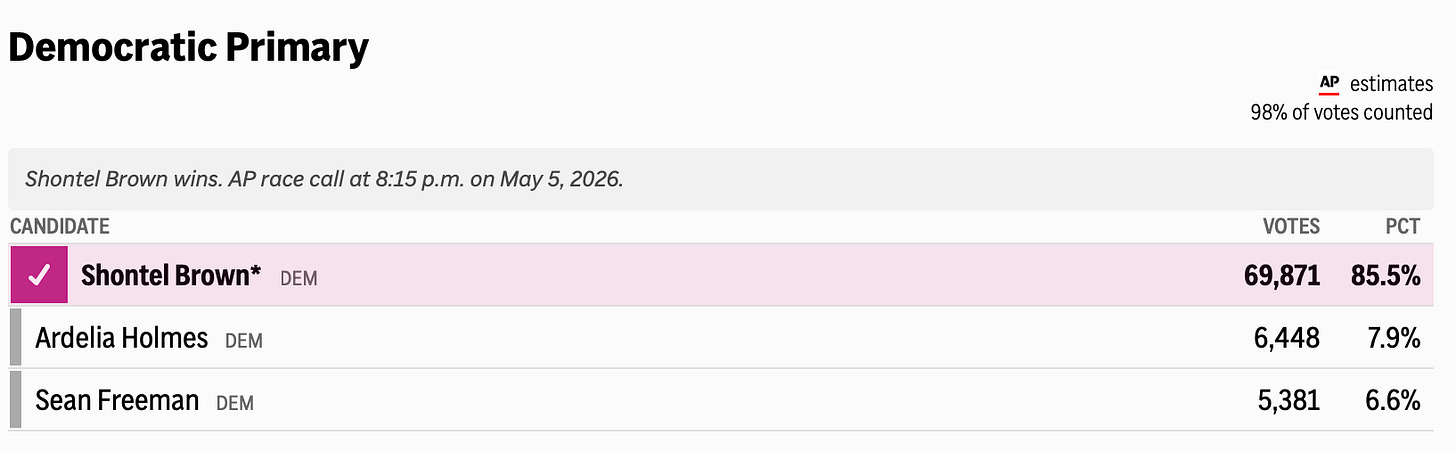Click the gray bar beside Ardelia Holmes
Viewport: 1456px width, 453px height.
coord(15,337)
